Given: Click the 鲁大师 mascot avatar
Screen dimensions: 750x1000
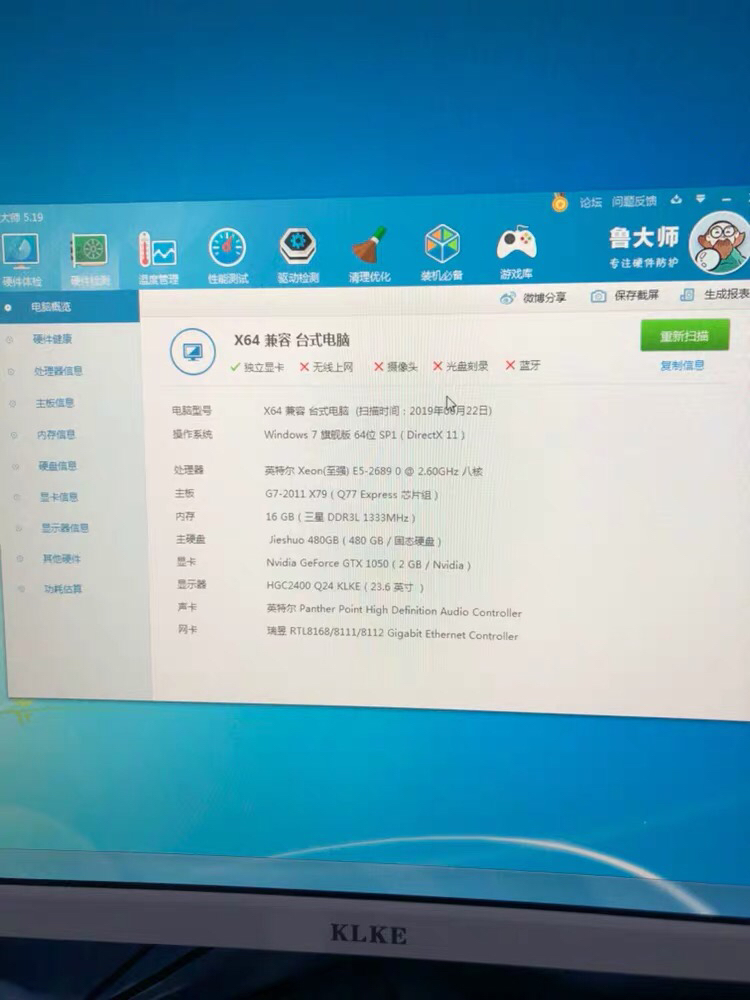Looking at the screenshot, I should (x=721, y=244).
